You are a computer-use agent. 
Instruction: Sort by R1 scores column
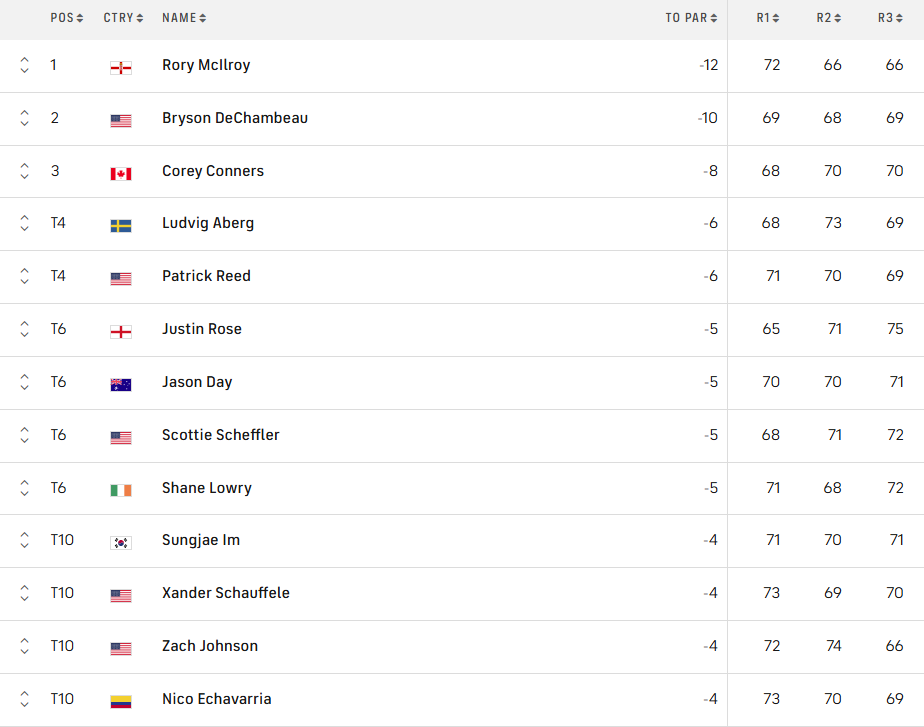point(768,18)
